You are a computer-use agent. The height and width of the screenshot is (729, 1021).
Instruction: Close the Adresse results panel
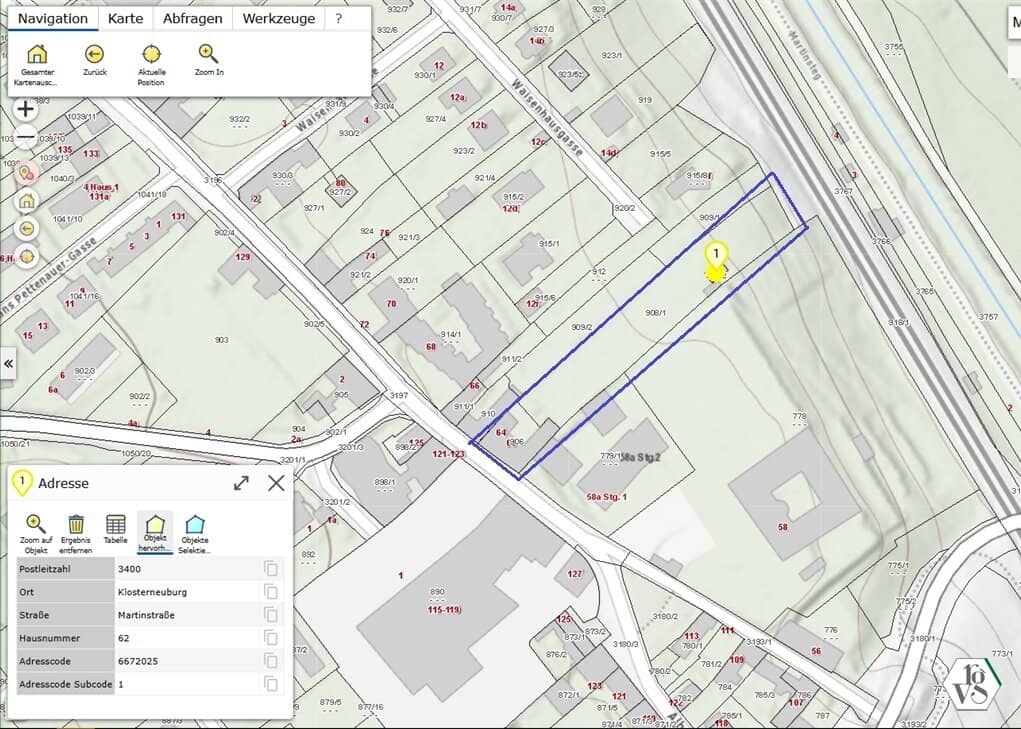(276, 483)
